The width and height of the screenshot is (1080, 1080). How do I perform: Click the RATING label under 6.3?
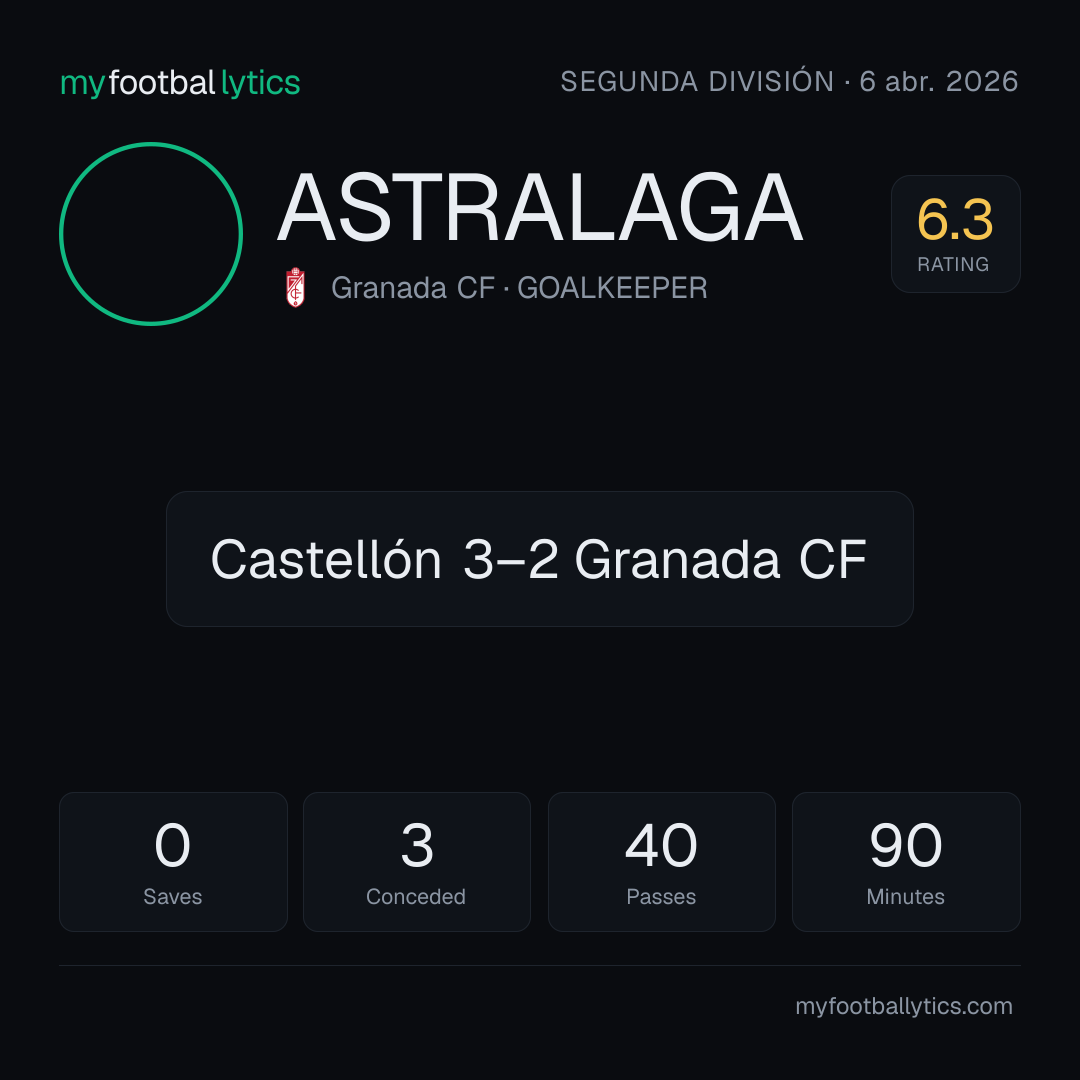click(953, 264)
